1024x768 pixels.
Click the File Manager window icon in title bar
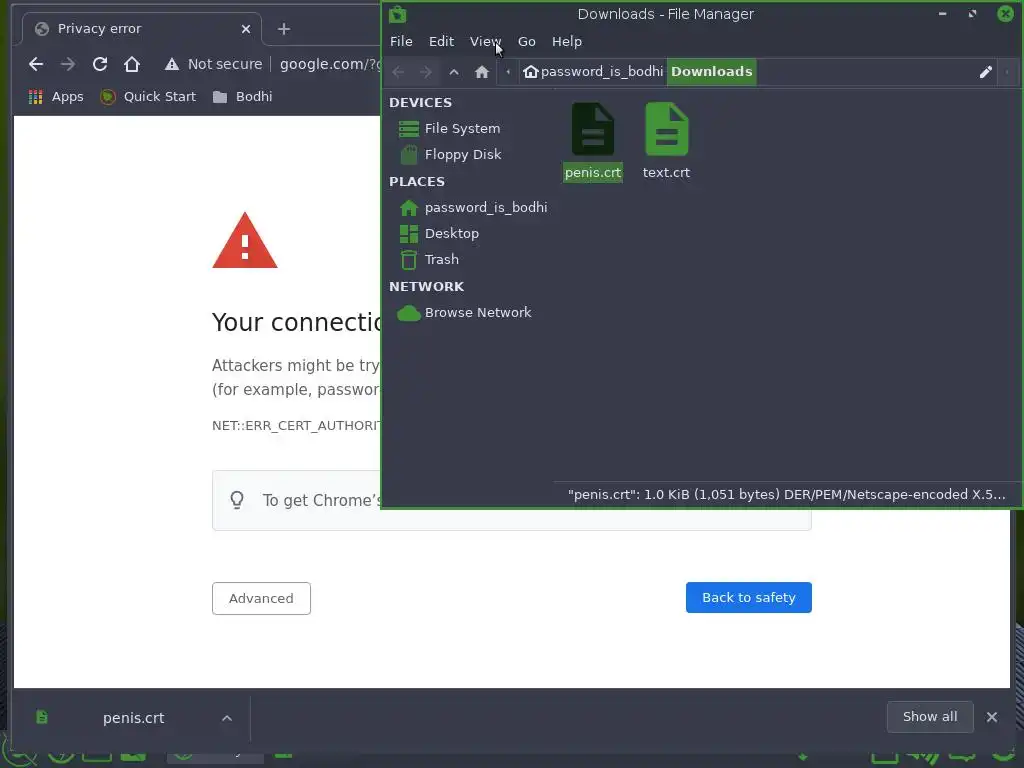pos(398,14)
